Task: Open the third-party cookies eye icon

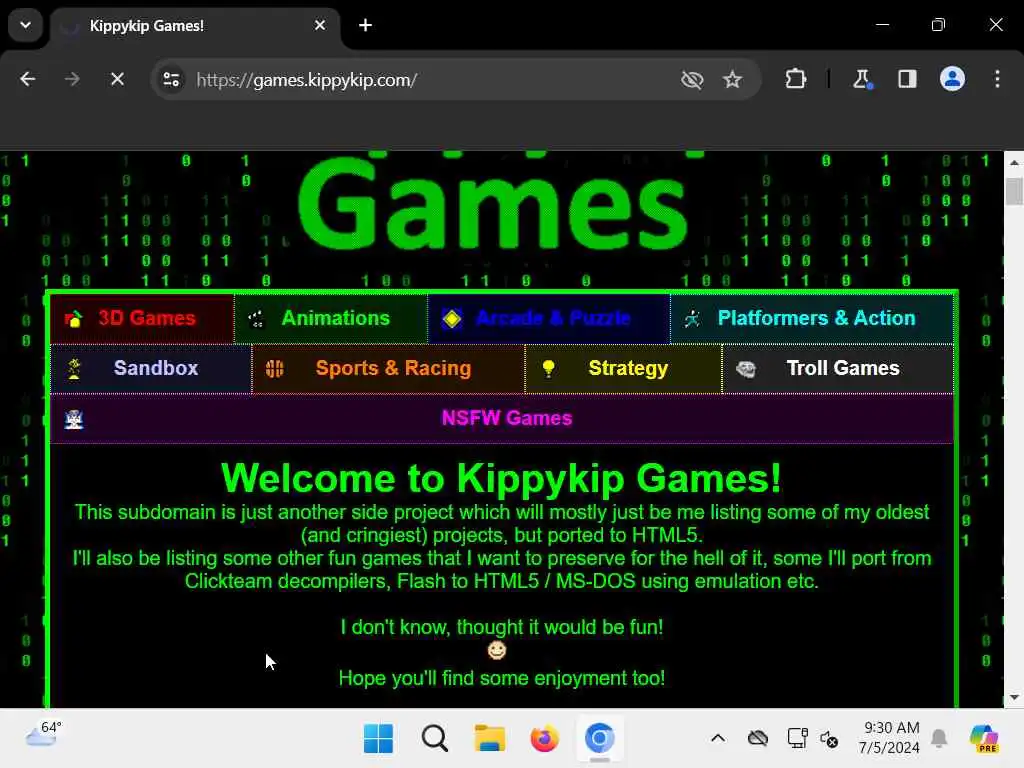Action: tap(692, 80)
